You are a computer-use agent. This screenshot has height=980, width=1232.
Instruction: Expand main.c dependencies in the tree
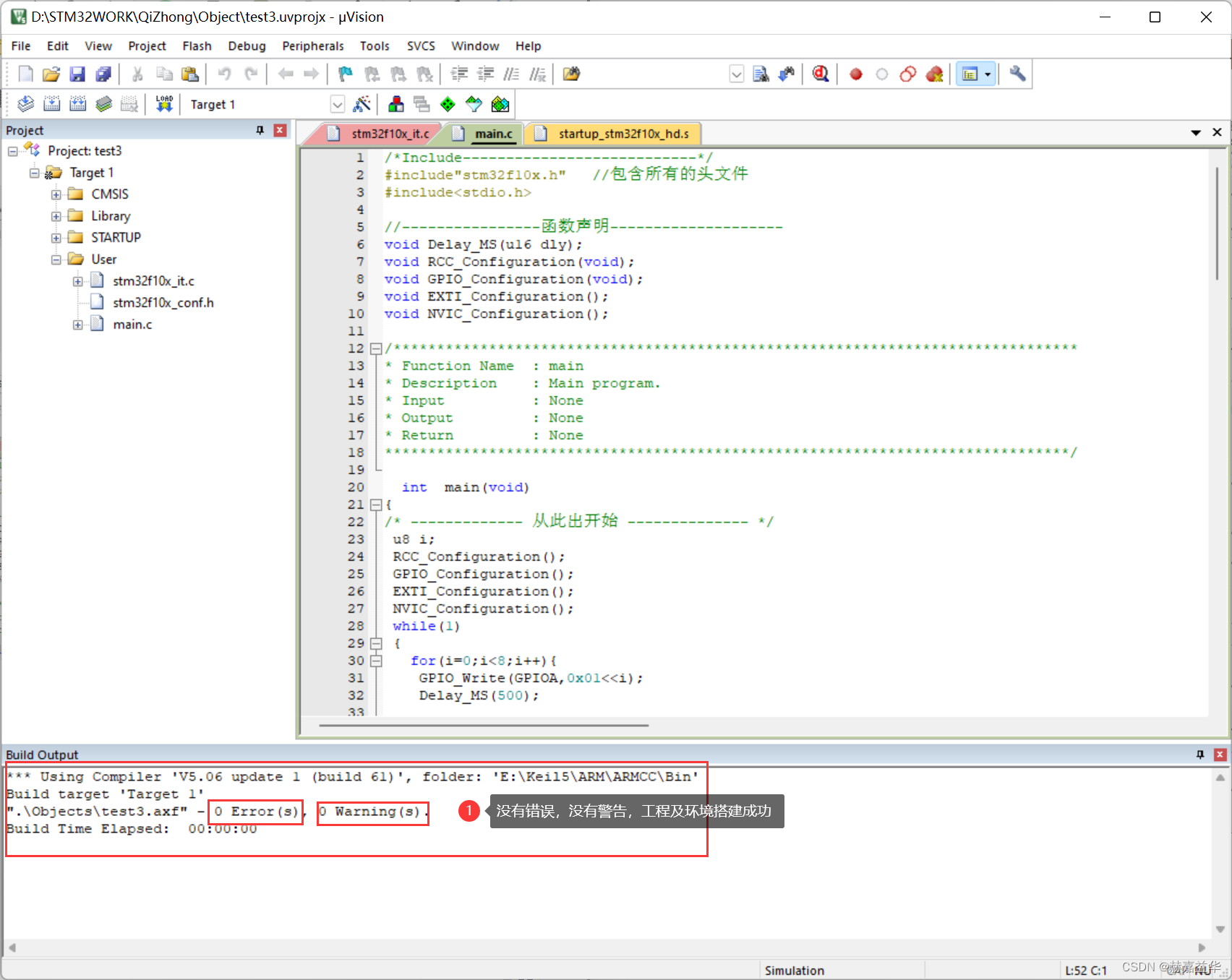(77, 324)
